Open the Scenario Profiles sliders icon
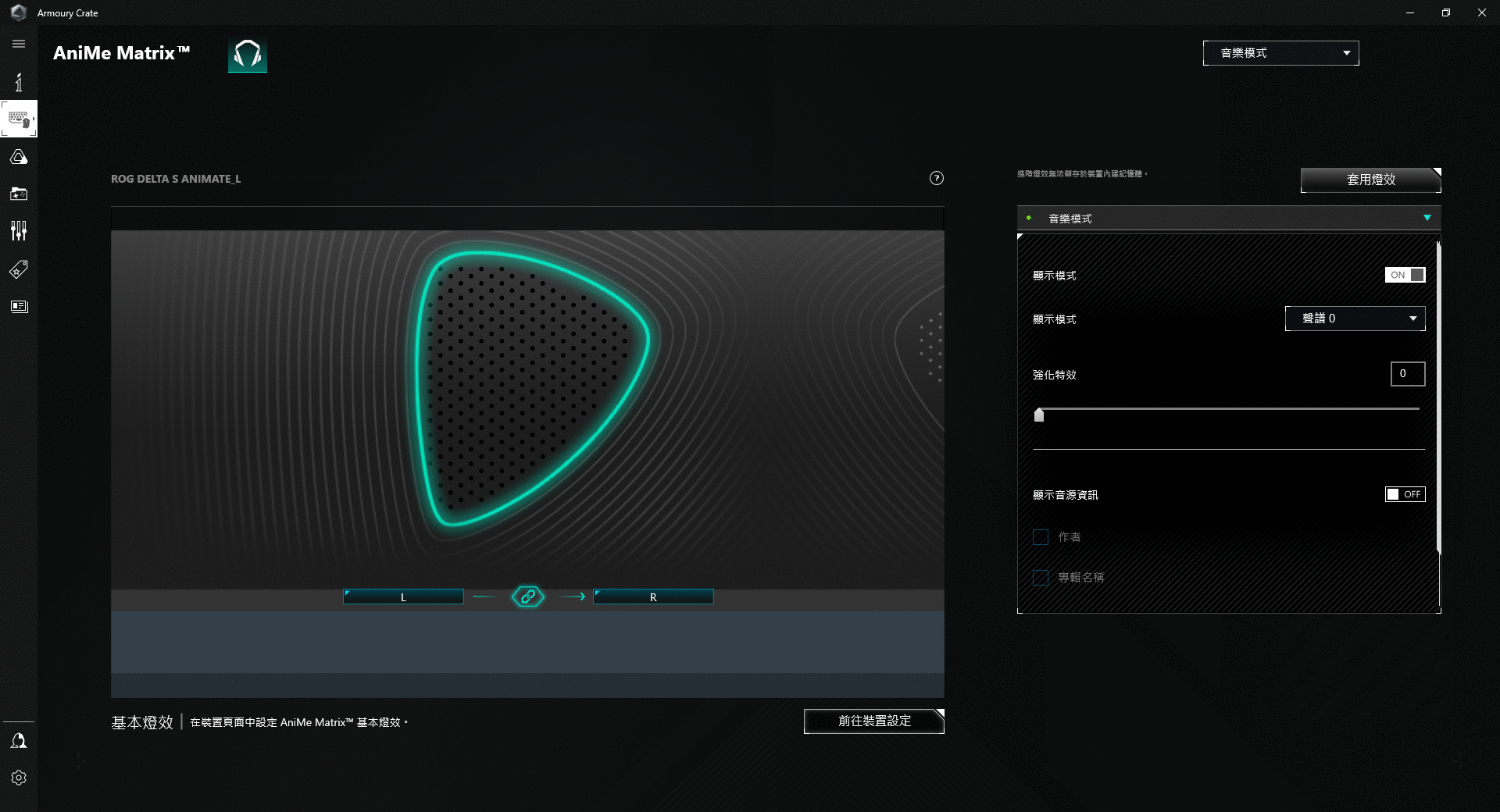1500x812 pixels. click(19, 230)
